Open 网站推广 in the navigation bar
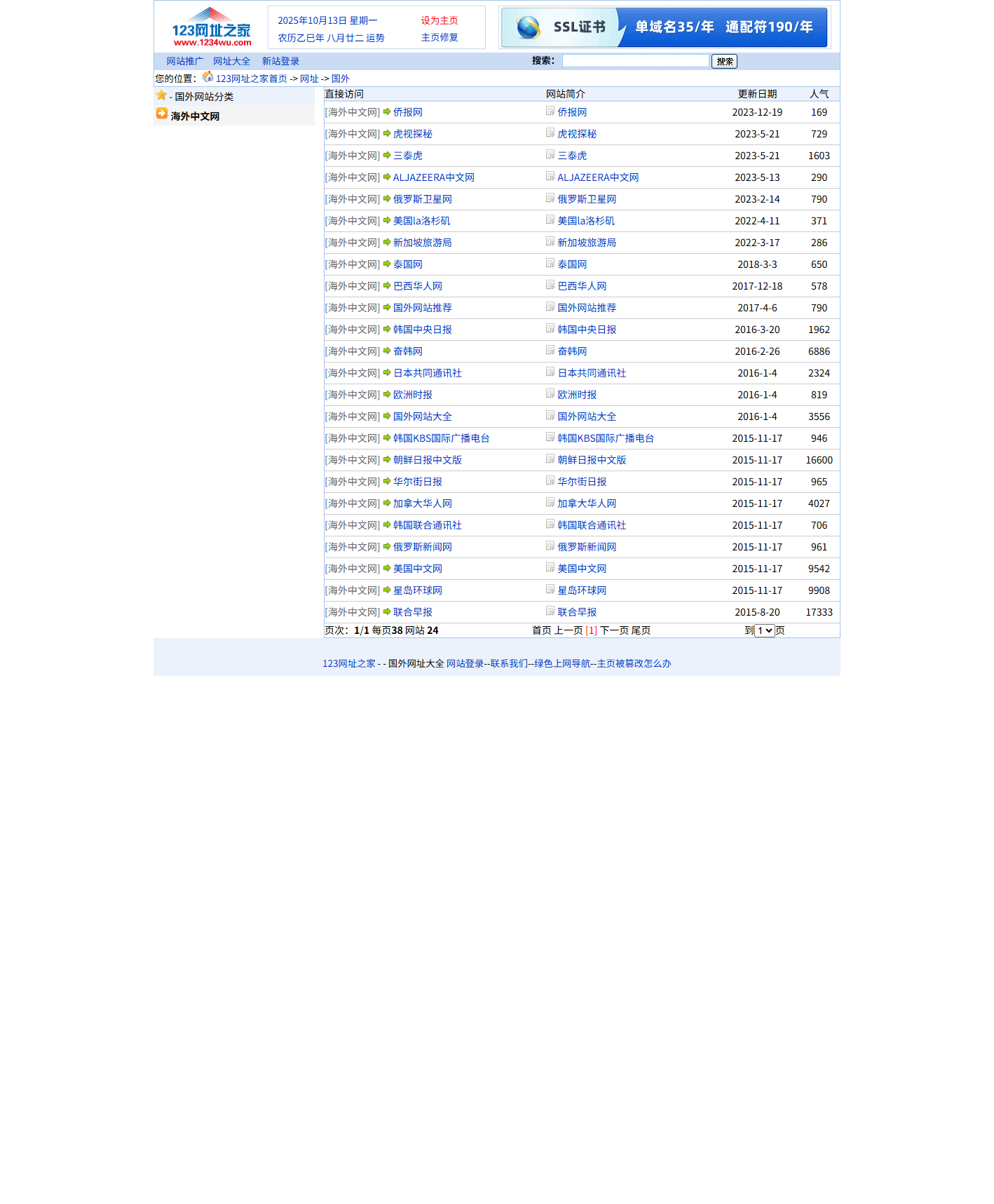 pyautogui.click(x=184, y=62)
